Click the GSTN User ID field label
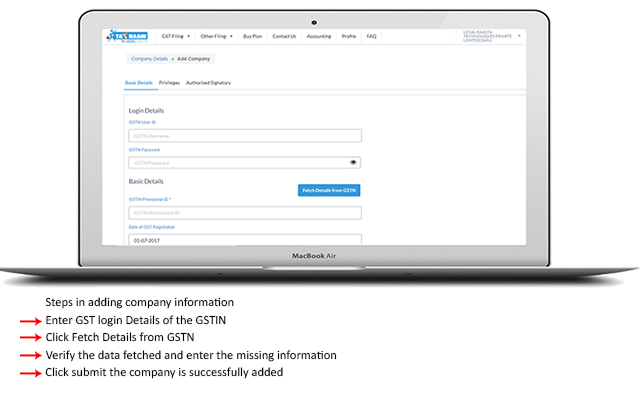The image size is (640, 400). pyautogui.click(x=142, y=122)
